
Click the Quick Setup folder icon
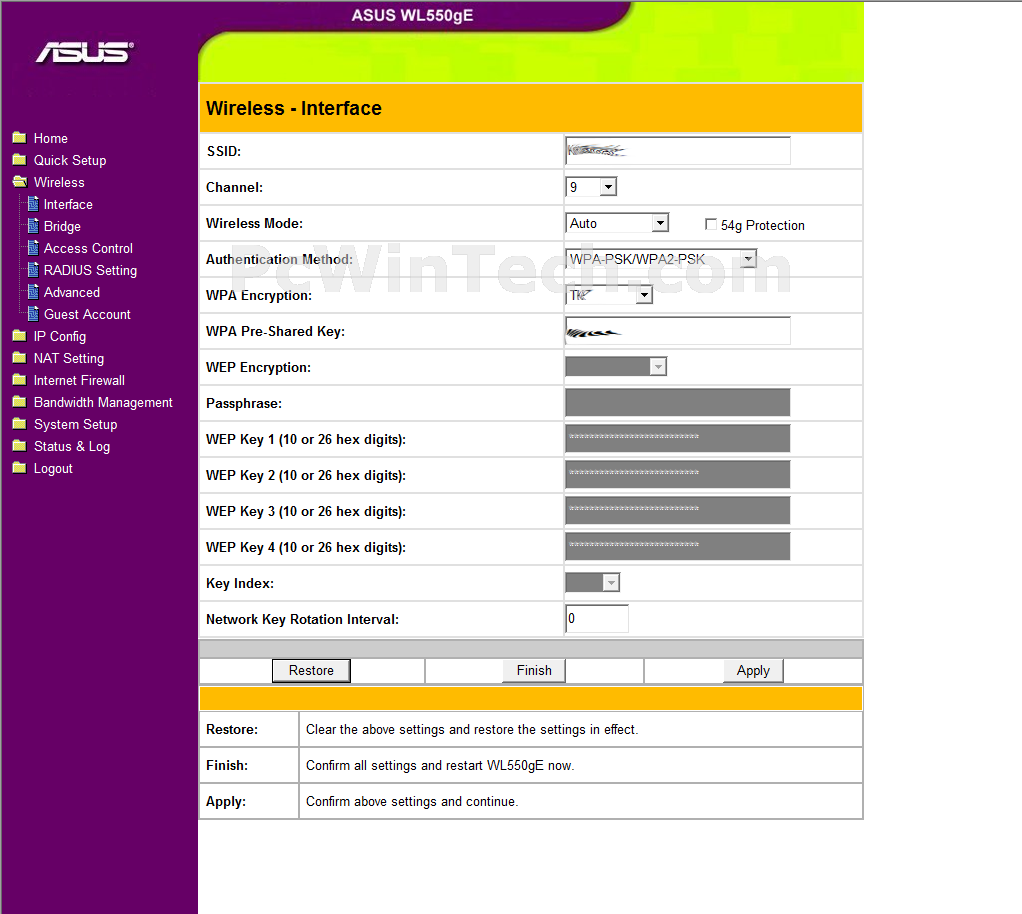click(20, 160)
